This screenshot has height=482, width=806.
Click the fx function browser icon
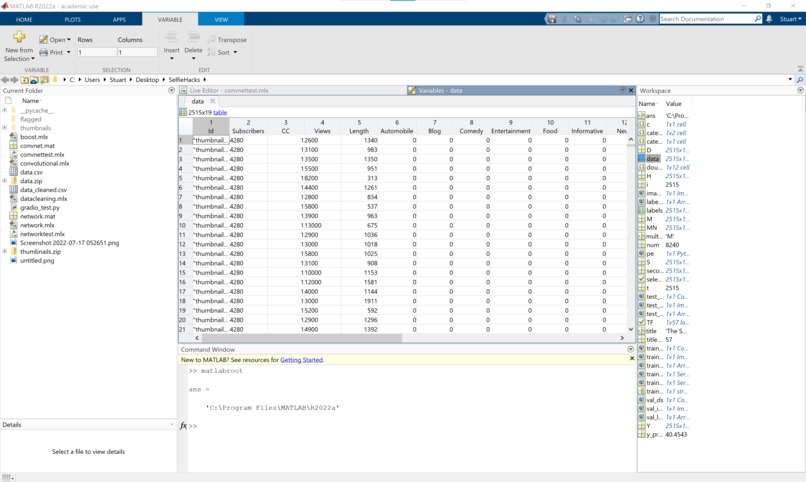[184, 425]
